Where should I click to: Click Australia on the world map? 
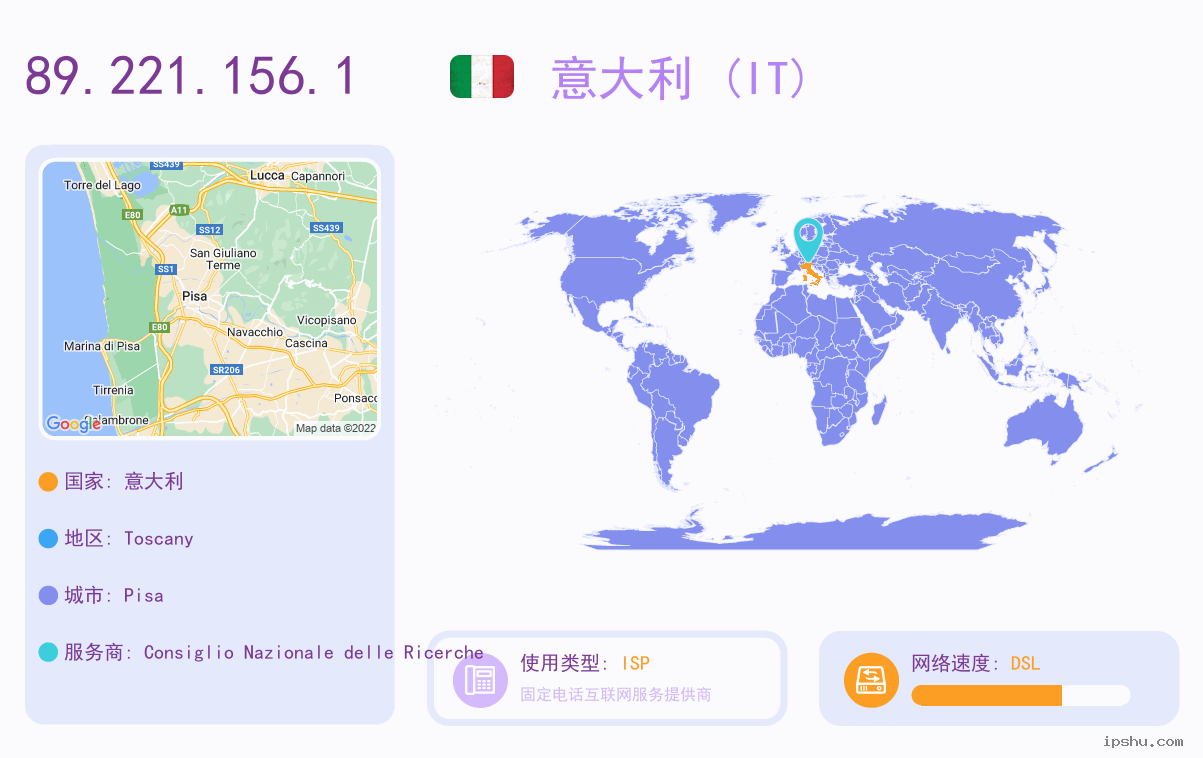pos(1043,430)
